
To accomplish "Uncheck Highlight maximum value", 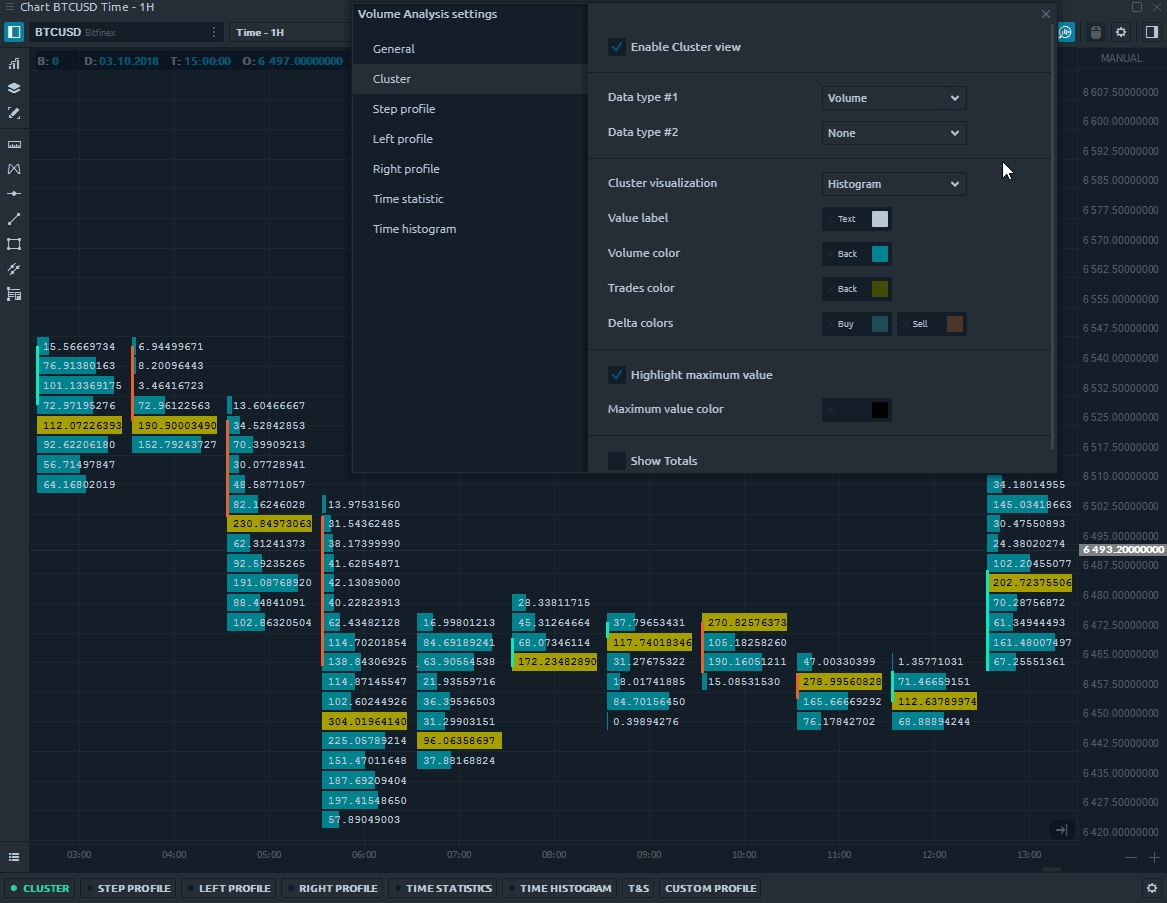I will click(617, 375).
